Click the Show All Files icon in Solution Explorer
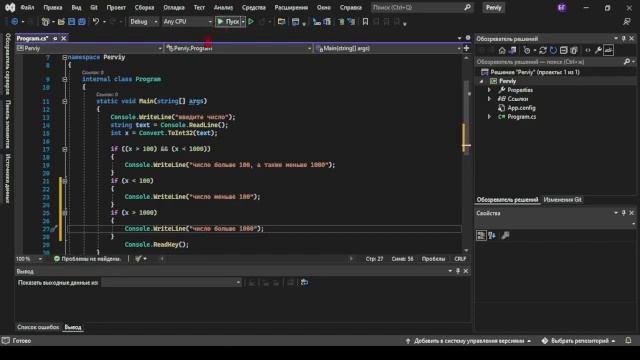The width and height of the screenshot is (640, 360). pos(574,50)
